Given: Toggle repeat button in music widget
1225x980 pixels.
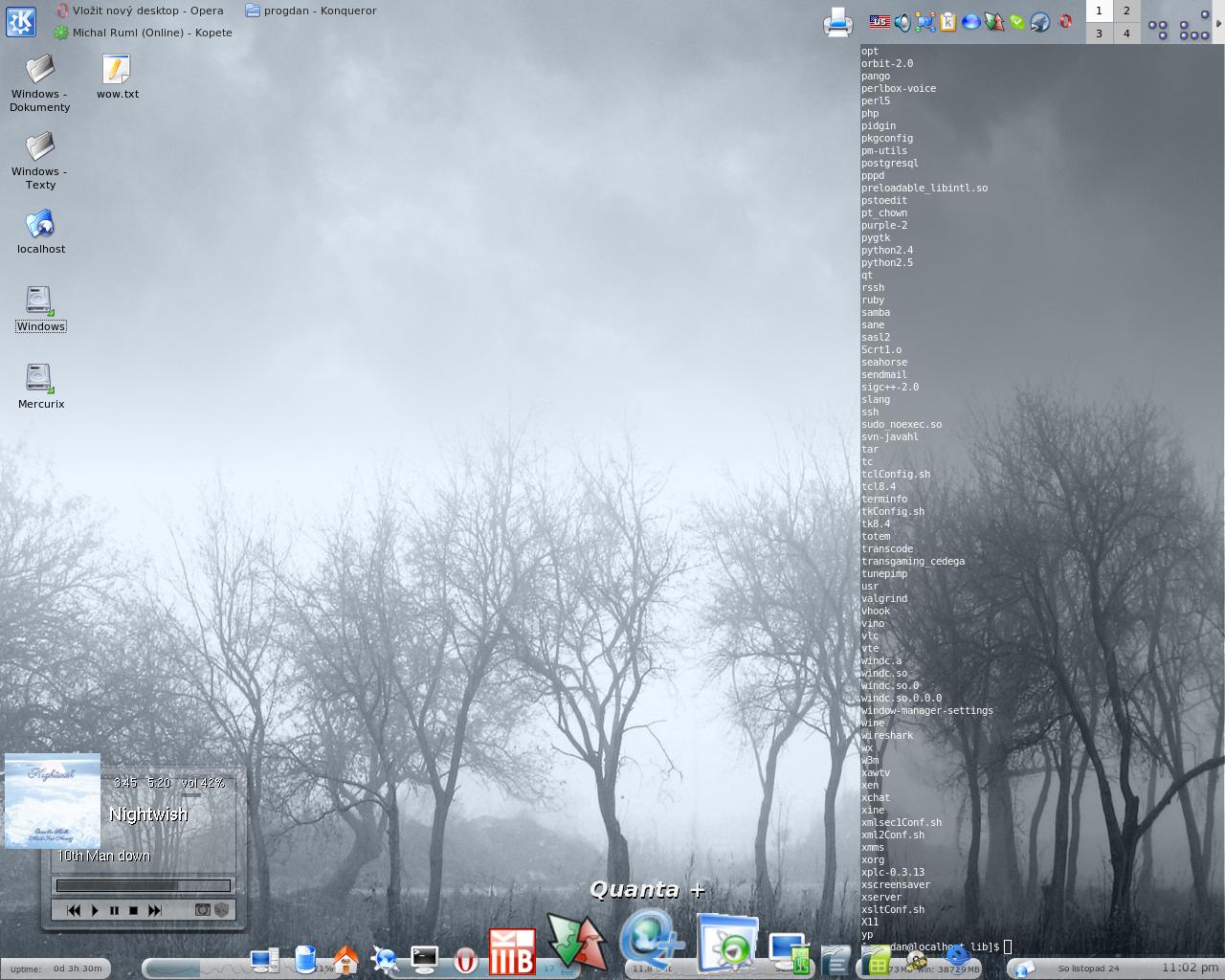Looking at the screenshot, I should click(x=202, y=910).
